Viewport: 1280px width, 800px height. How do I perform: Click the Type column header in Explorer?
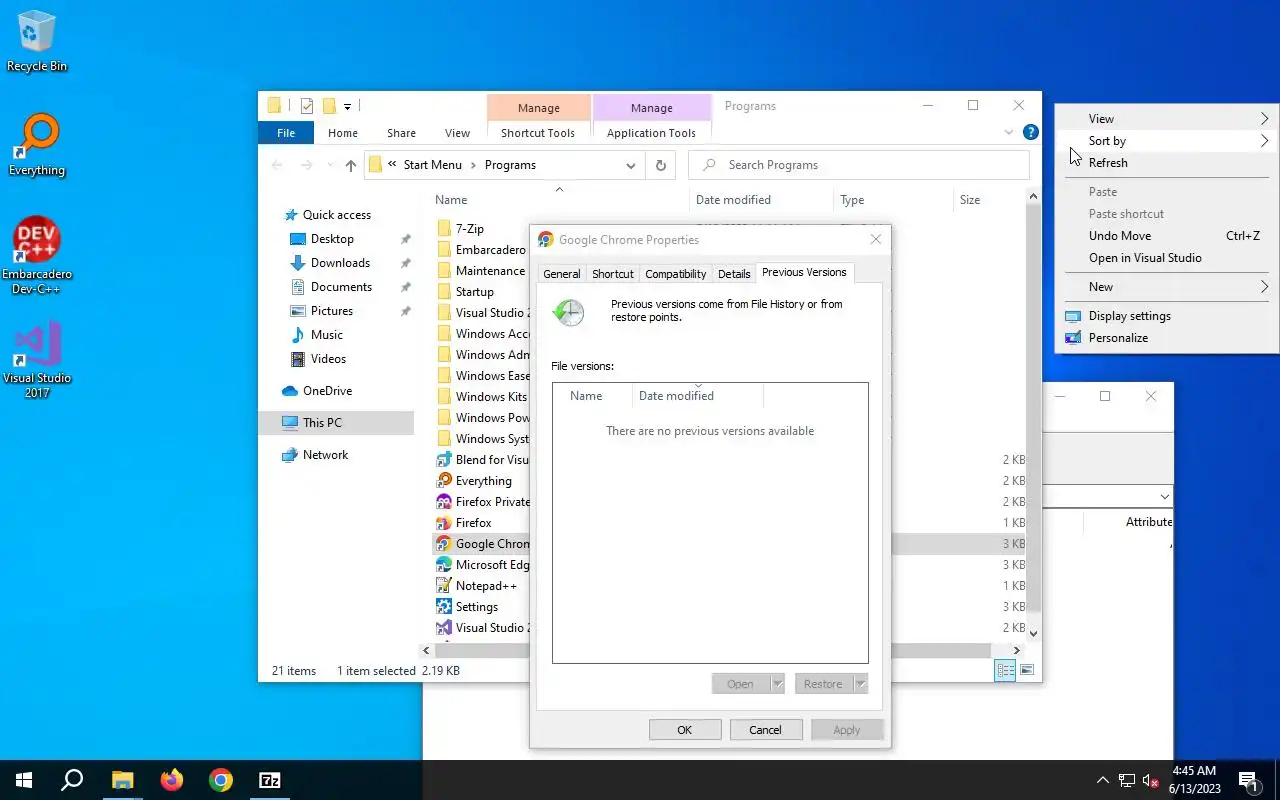click(x=892, y=200)
